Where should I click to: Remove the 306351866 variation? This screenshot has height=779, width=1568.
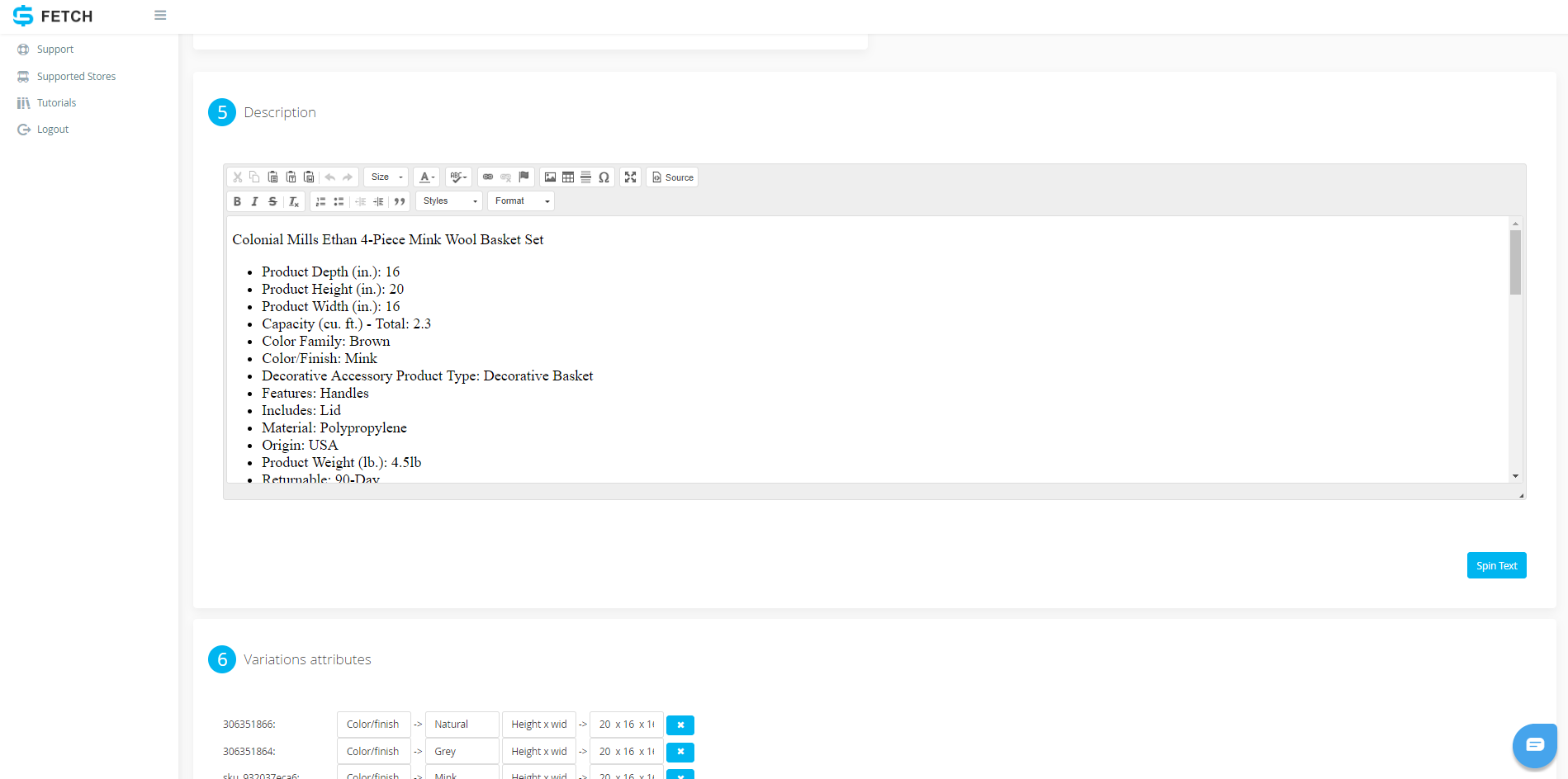[680, 725]
